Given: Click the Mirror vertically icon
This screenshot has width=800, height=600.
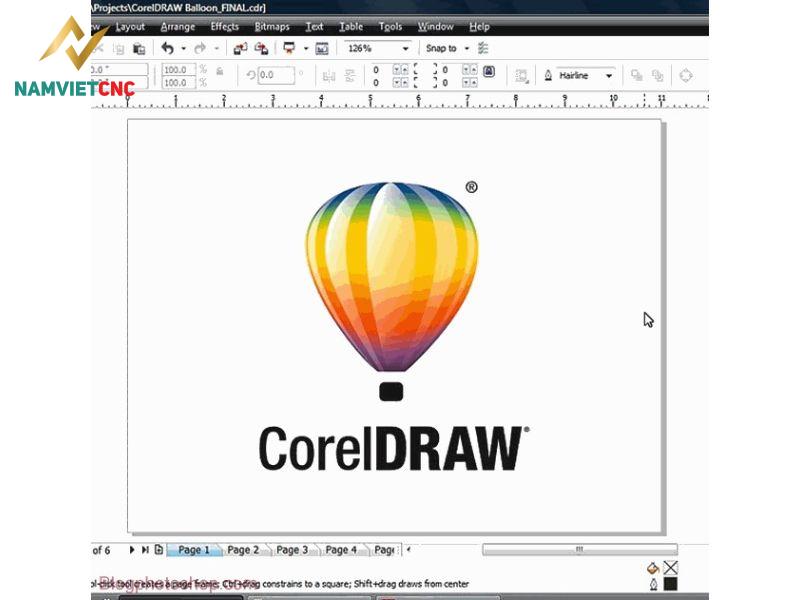Looking at the screenshot, I should tap(350, 76).
